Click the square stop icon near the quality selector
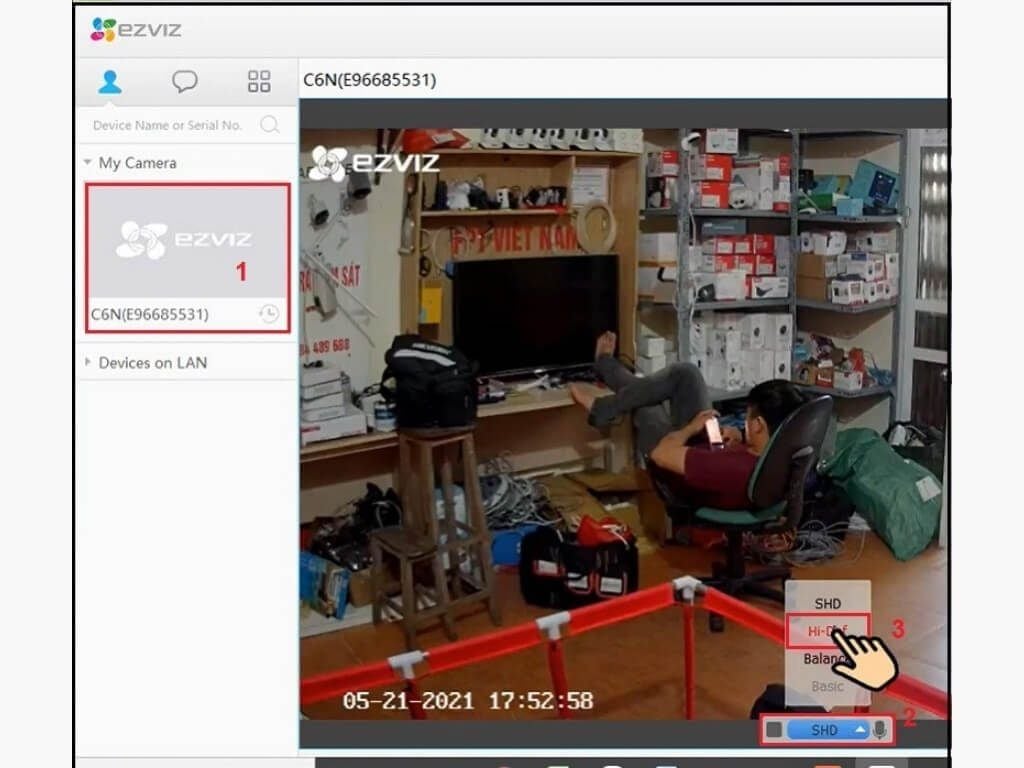Image resolution: width=1024 pixels, height=768 pixels. point(774,729)
